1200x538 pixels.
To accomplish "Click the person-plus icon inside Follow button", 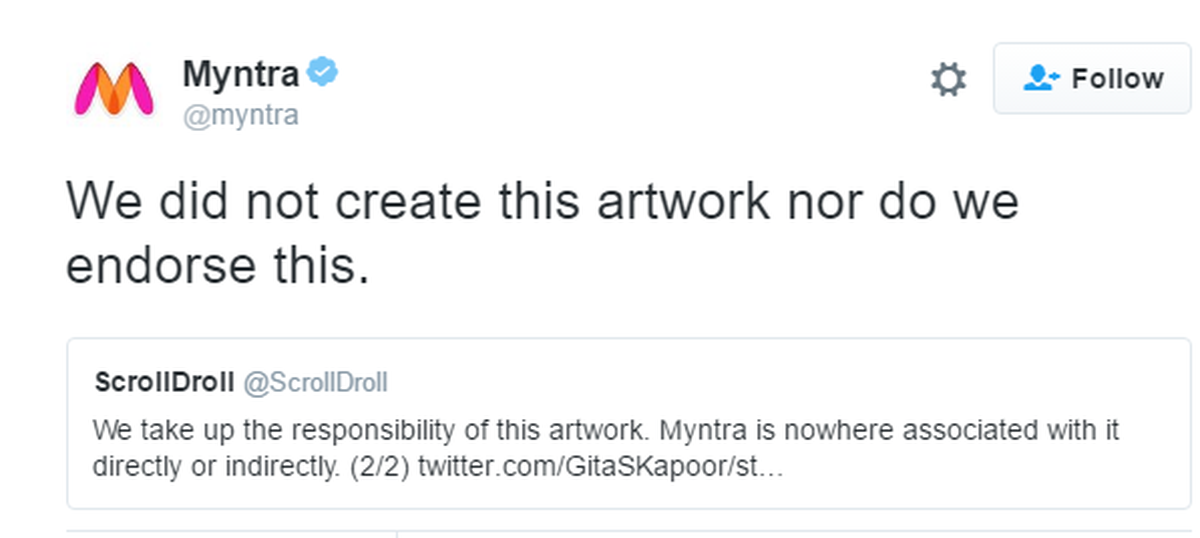I will (1042, 78).
